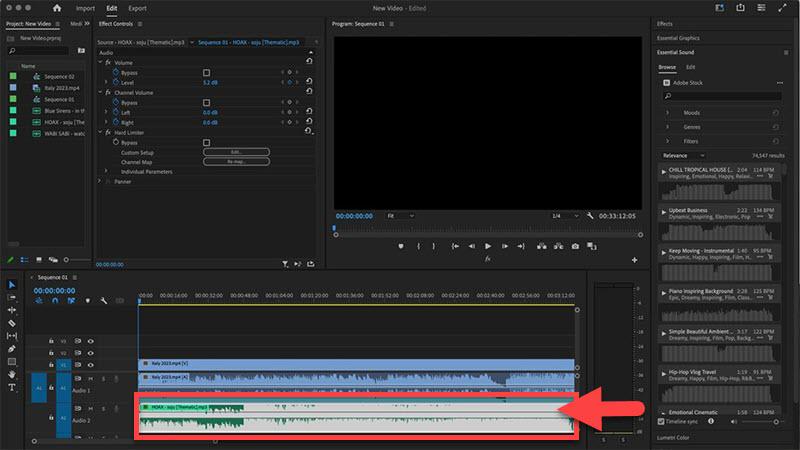Export frame with camera icon
800x450 pixels.
tap(576, 246)
